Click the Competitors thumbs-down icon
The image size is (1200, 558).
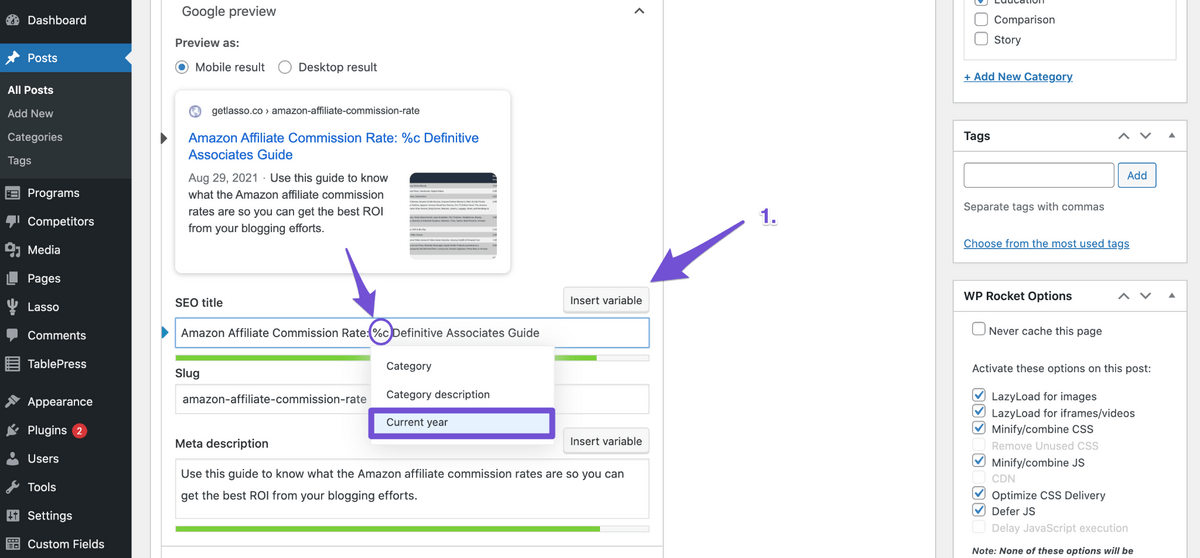point(13,221)
